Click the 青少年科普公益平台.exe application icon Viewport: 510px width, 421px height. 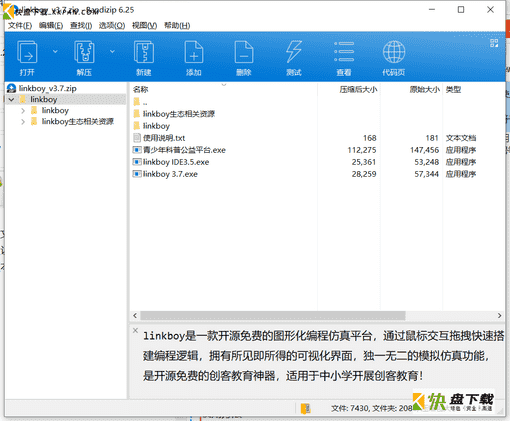pos(137,150)
